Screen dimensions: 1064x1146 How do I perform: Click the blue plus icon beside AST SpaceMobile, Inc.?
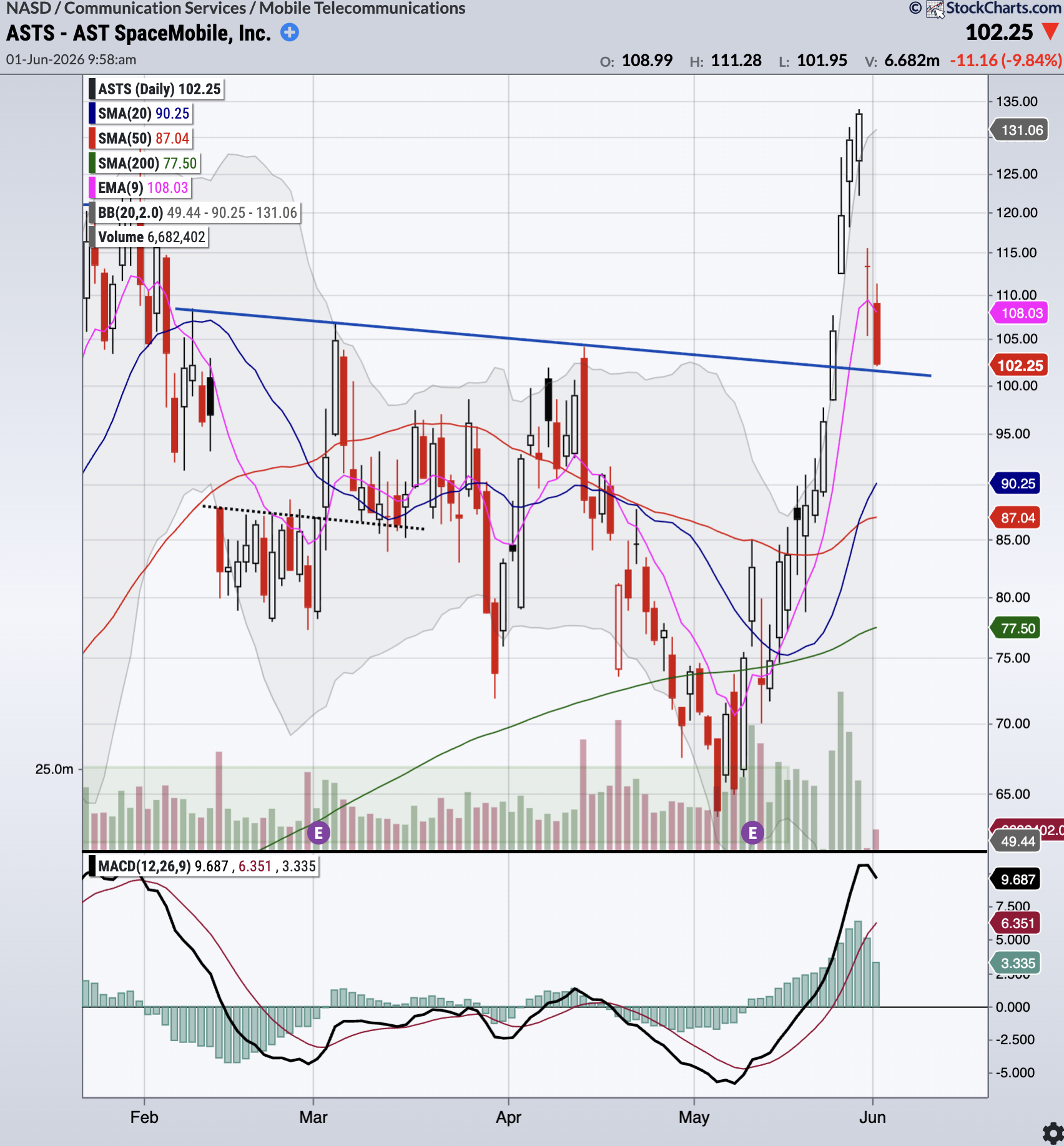pos(290,32)
